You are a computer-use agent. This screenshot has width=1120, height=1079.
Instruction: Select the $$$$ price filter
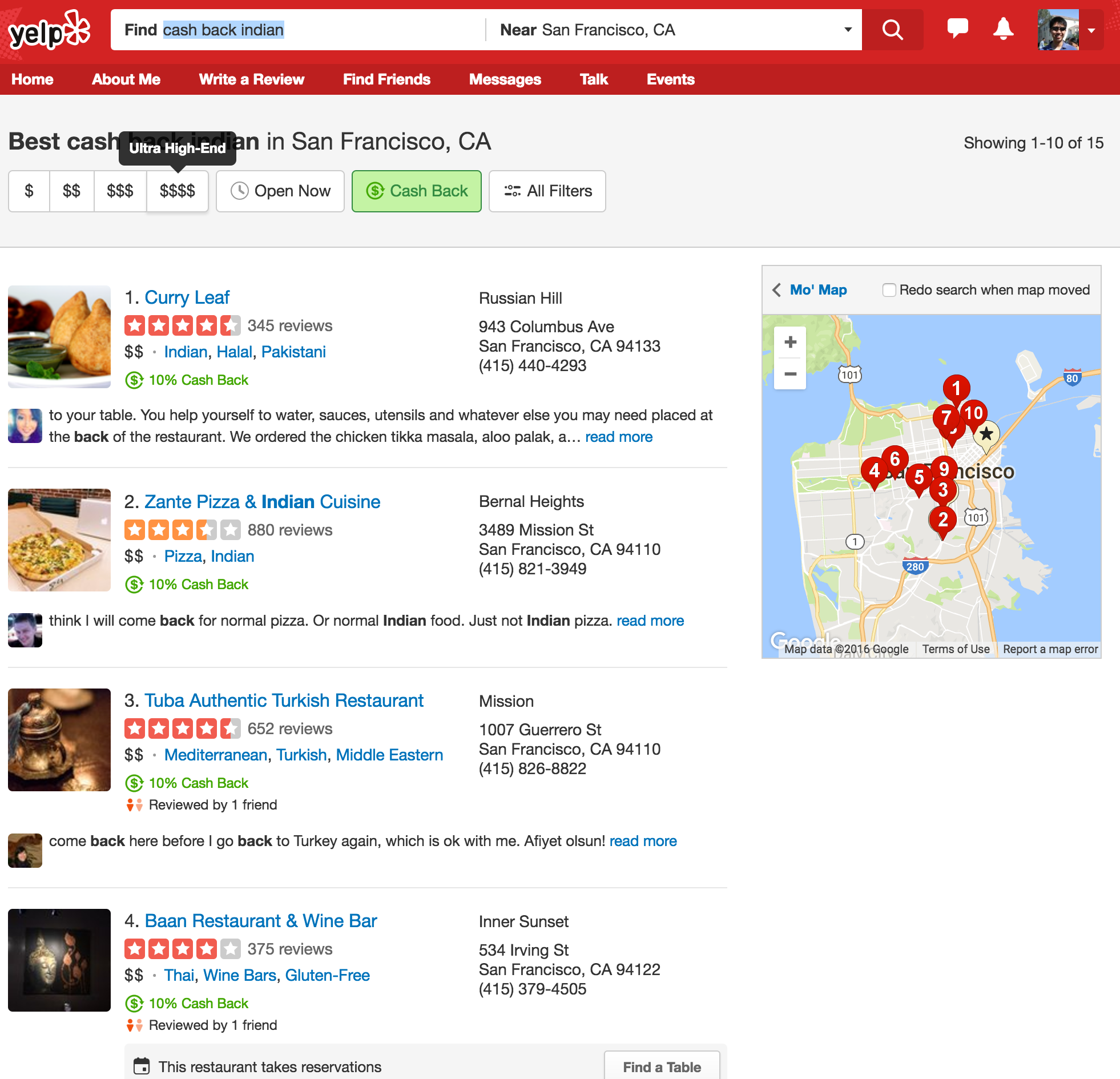click(177, 191)
